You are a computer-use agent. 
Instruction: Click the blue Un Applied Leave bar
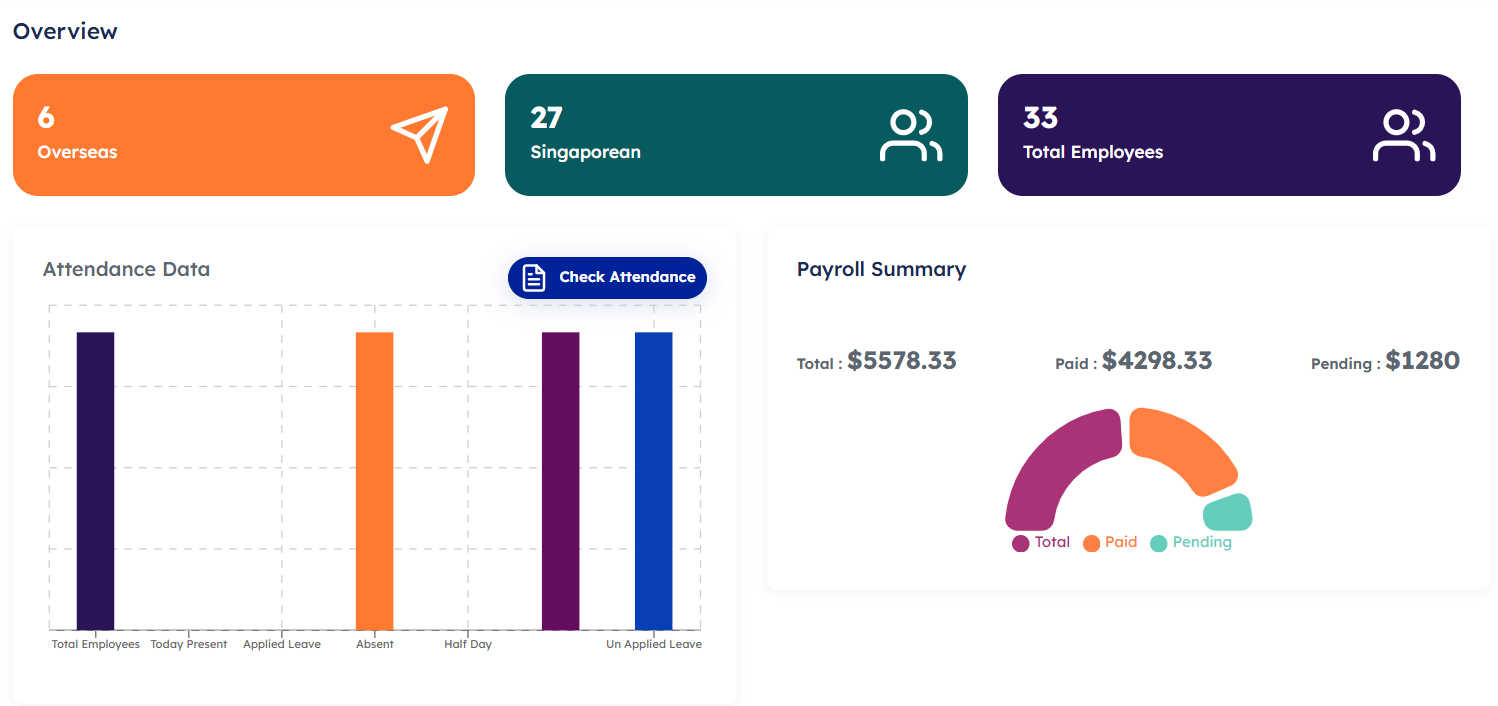pos(654,480)
